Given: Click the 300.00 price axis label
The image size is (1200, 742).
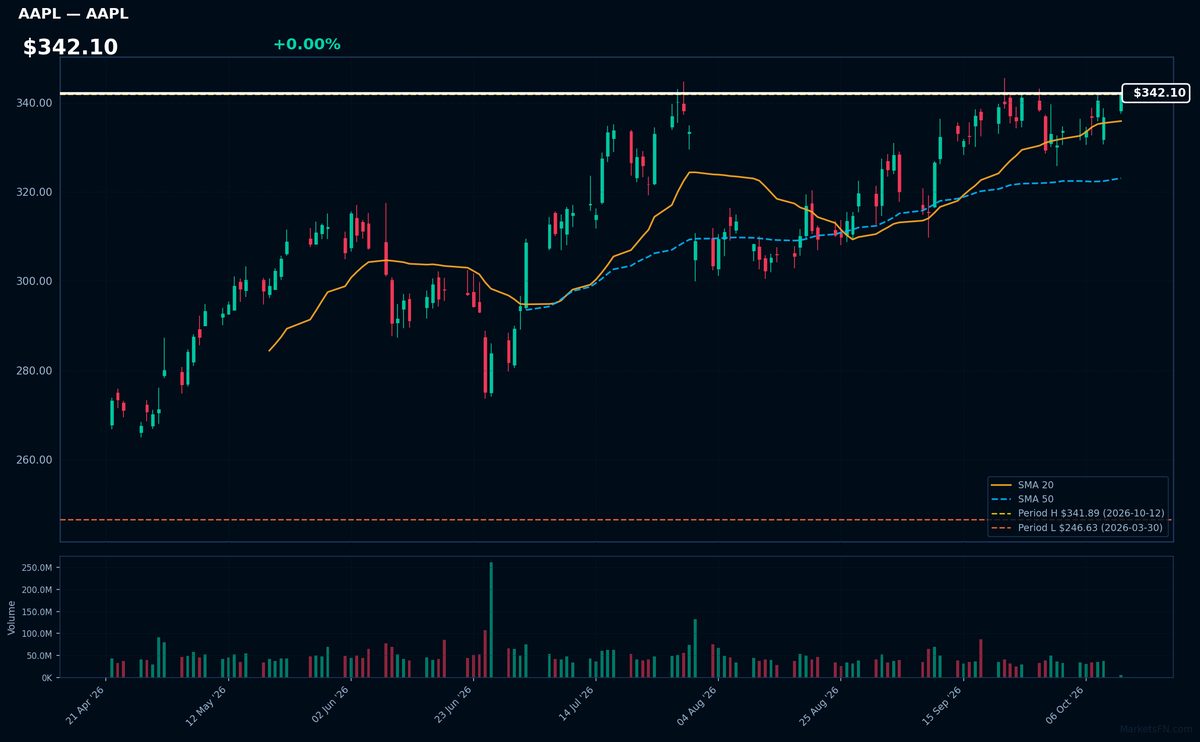Looking at the screenshot, I should (35, 281).
